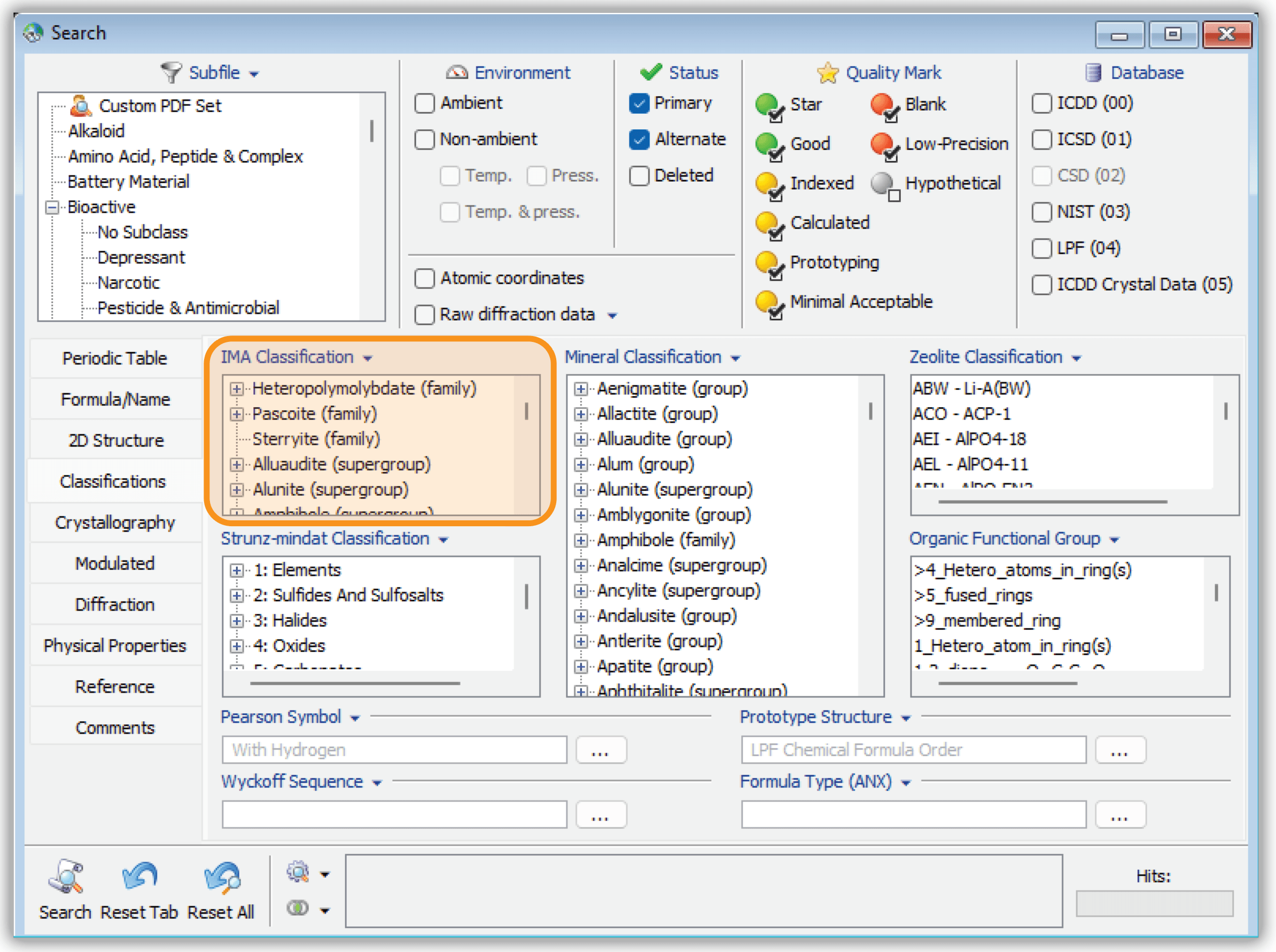This screenshot has width=1276, height=952.
Task: Switch to the Periodic Table tab
Action: pos(115,358)
